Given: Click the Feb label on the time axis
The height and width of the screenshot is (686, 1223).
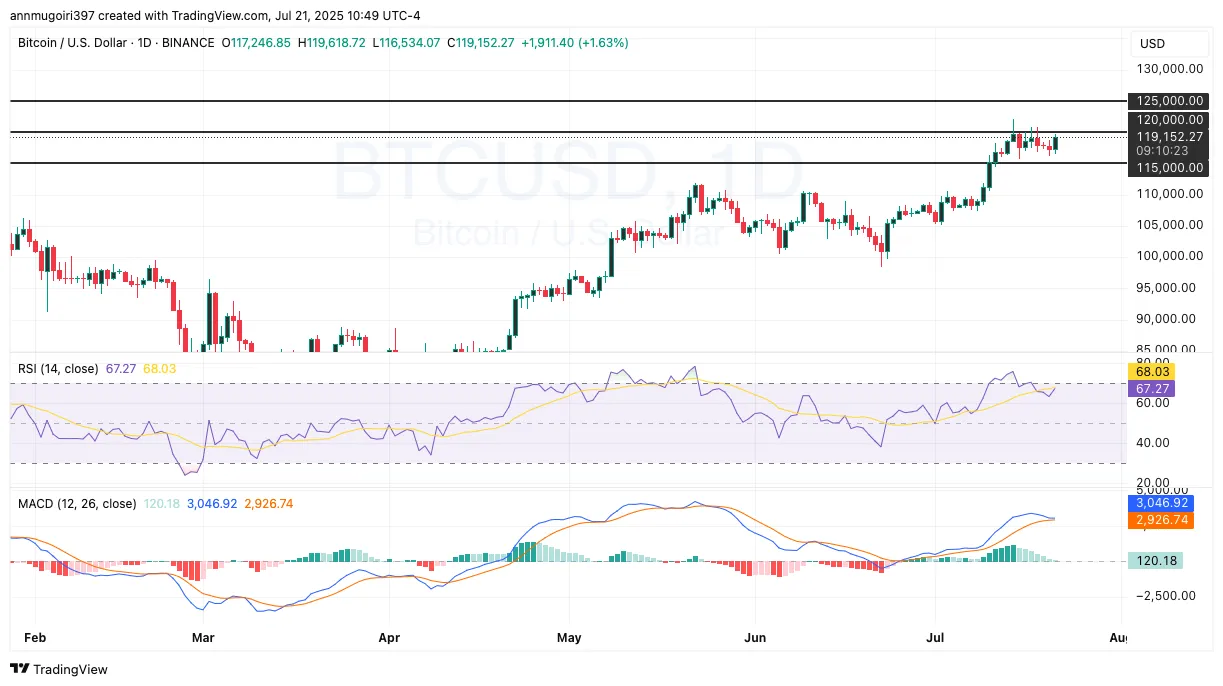Looking at the screenshot, I should 35,637.
